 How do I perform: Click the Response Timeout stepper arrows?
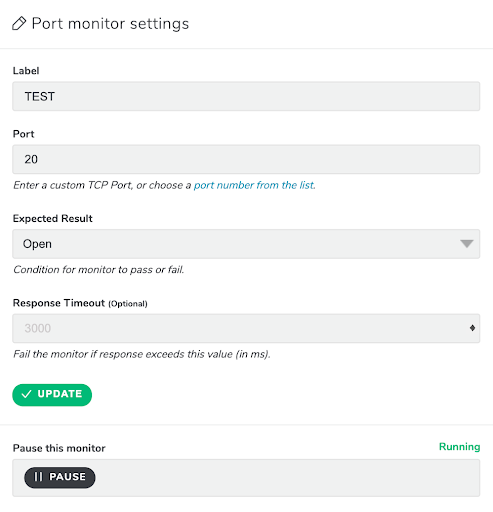(472, 328)
